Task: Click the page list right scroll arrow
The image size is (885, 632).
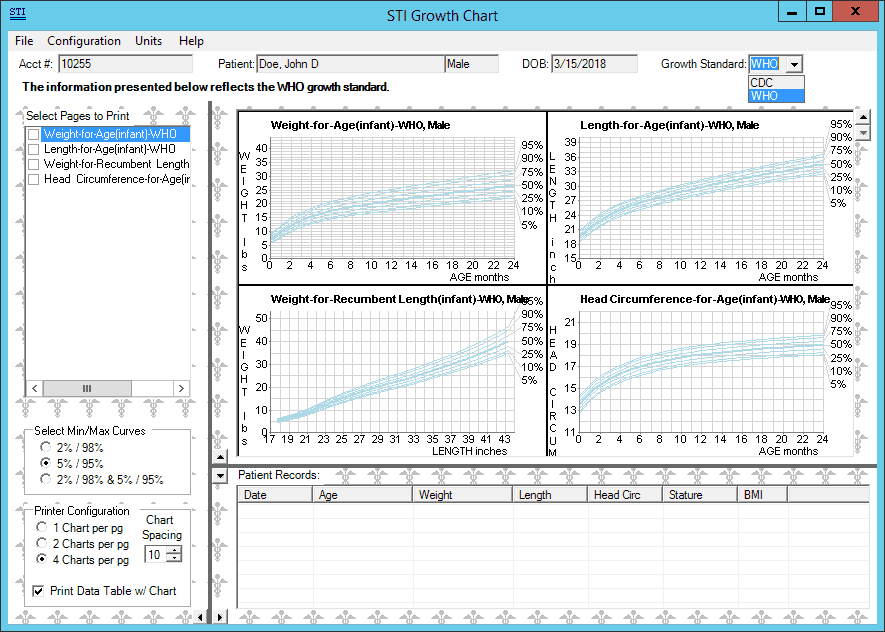Action: pos(181,388)
